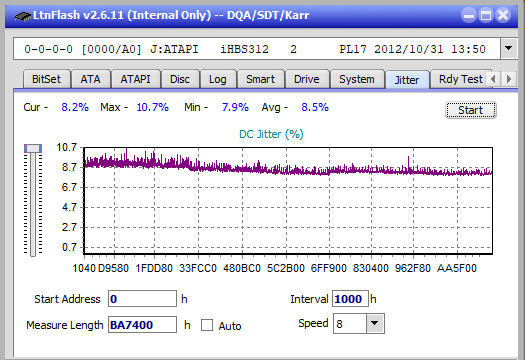This screenshot has width=525, height=360.
Task: Click the Start button
Action: pyautogui.click(x=470, y=110)
